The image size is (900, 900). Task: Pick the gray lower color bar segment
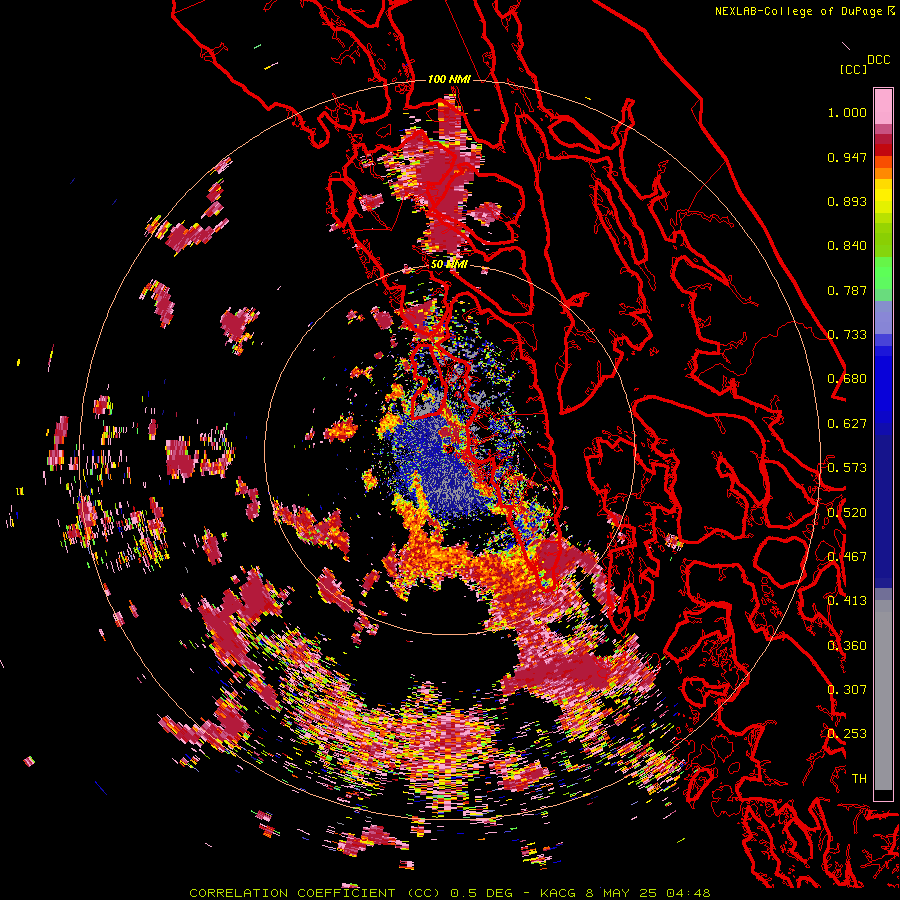pyautogui.click(x=883, y=695)
